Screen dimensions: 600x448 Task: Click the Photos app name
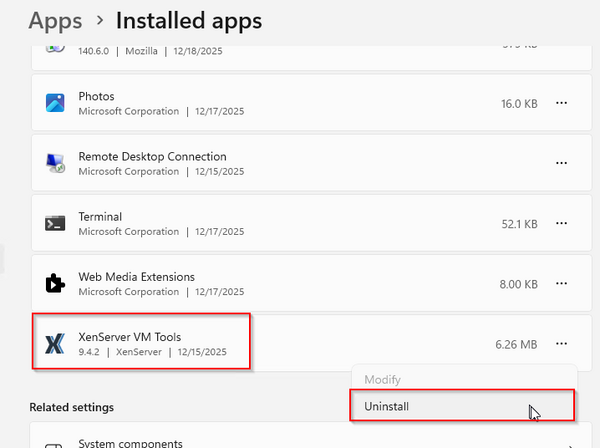point(99,97)
